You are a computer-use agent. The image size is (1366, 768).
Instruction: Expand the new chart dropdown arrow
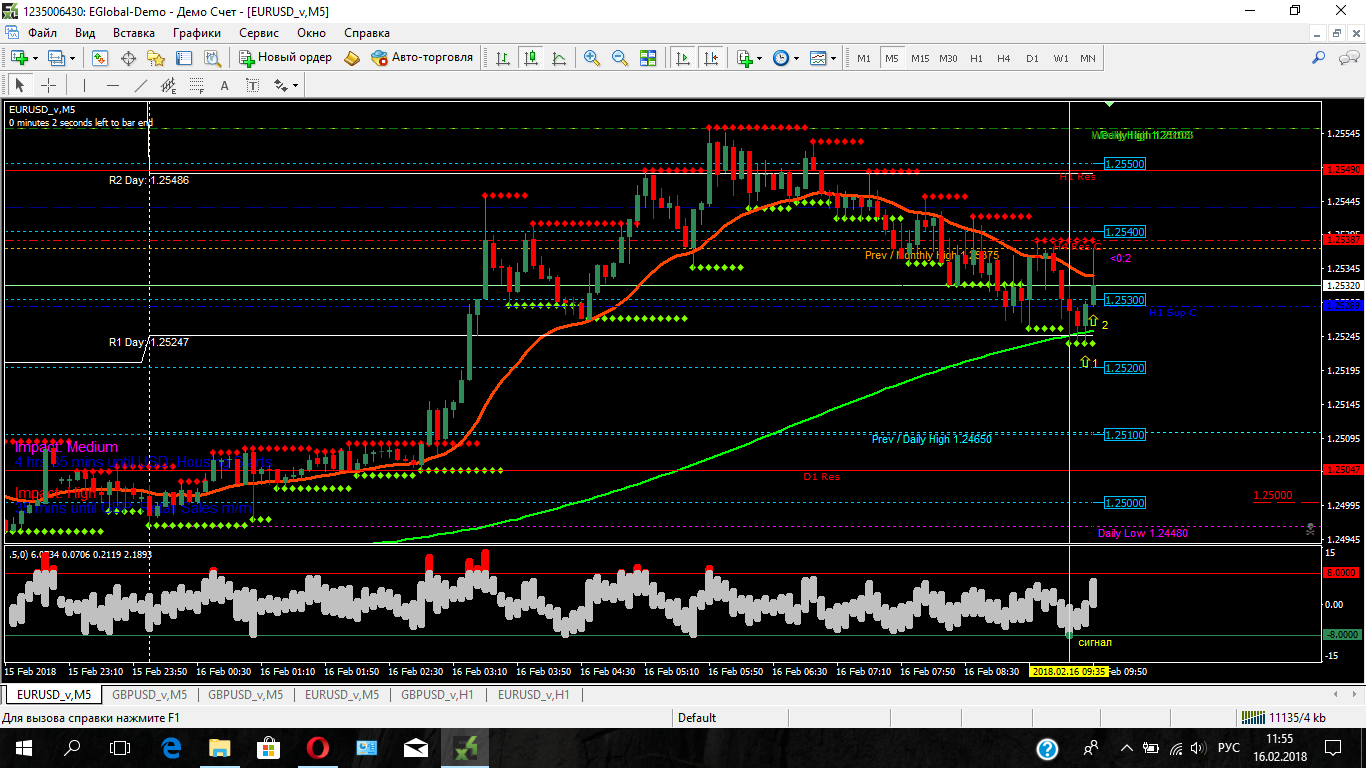pyautogui.click(x=34, y=58)
